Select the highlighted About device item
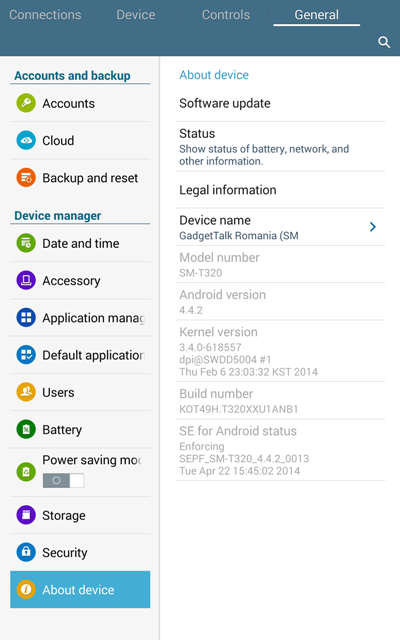The image size is (400, 640). pyautogui.click(x=80, y=589)
